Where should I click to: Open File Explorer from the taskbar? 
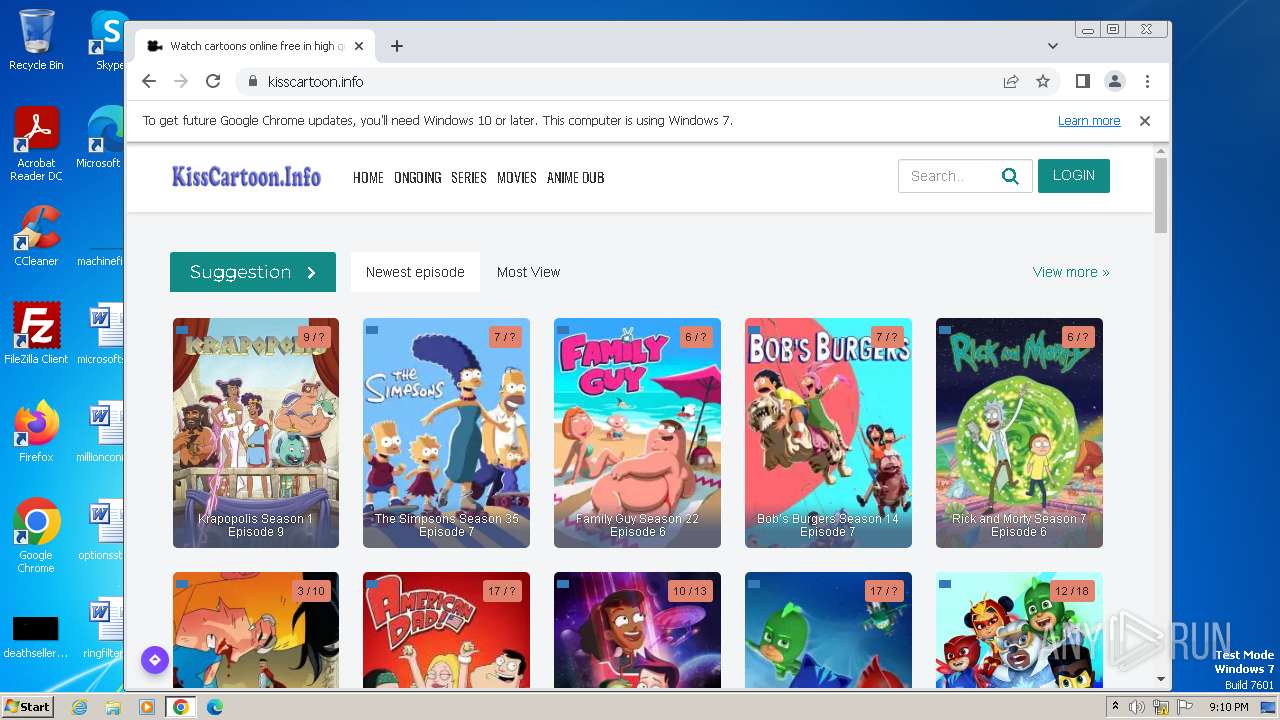113,707
